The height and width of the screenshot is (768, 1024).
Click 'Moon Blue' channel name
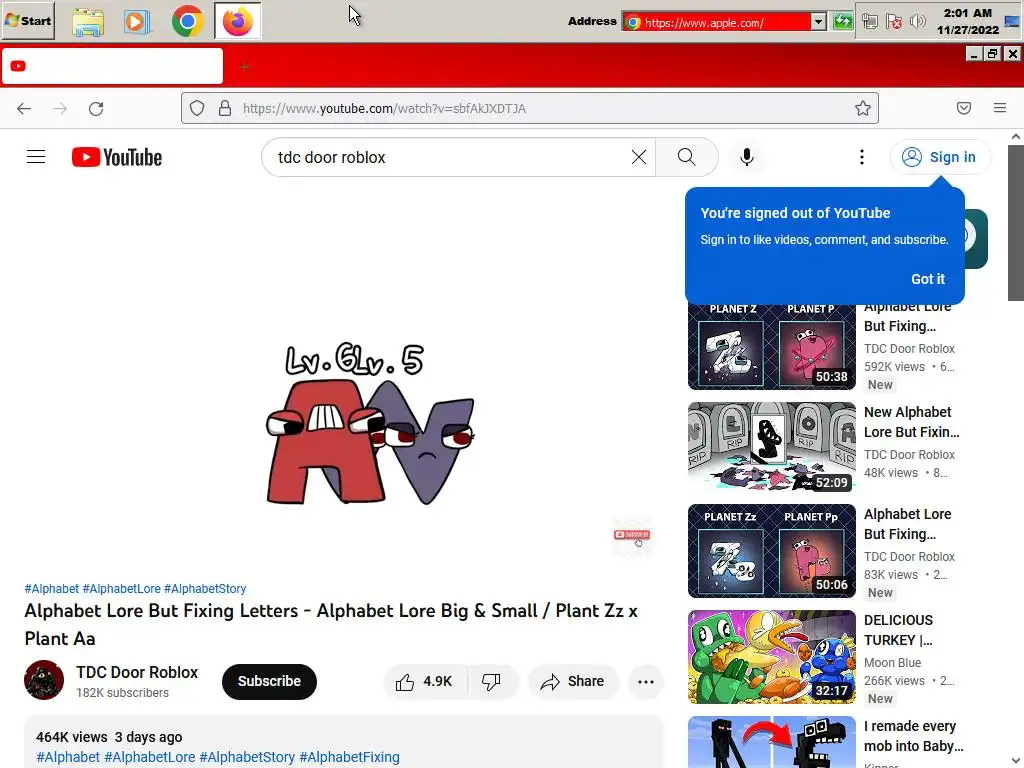tap(892, 662)
